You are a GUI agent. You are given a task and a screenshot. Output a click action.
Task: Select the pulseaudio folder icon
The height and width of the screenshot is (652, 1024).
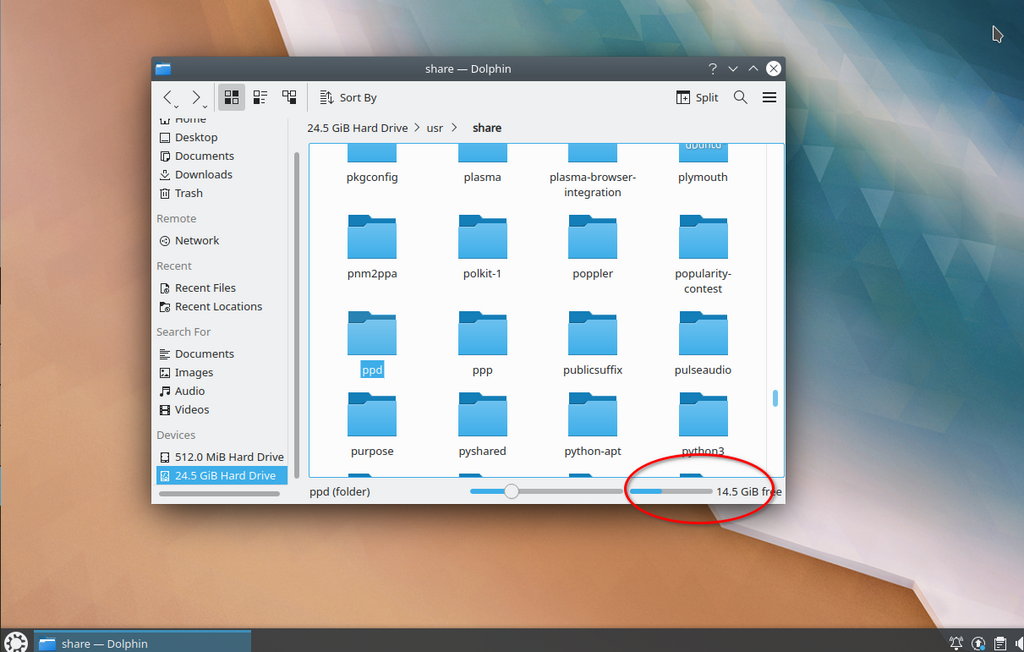[703, 333]
